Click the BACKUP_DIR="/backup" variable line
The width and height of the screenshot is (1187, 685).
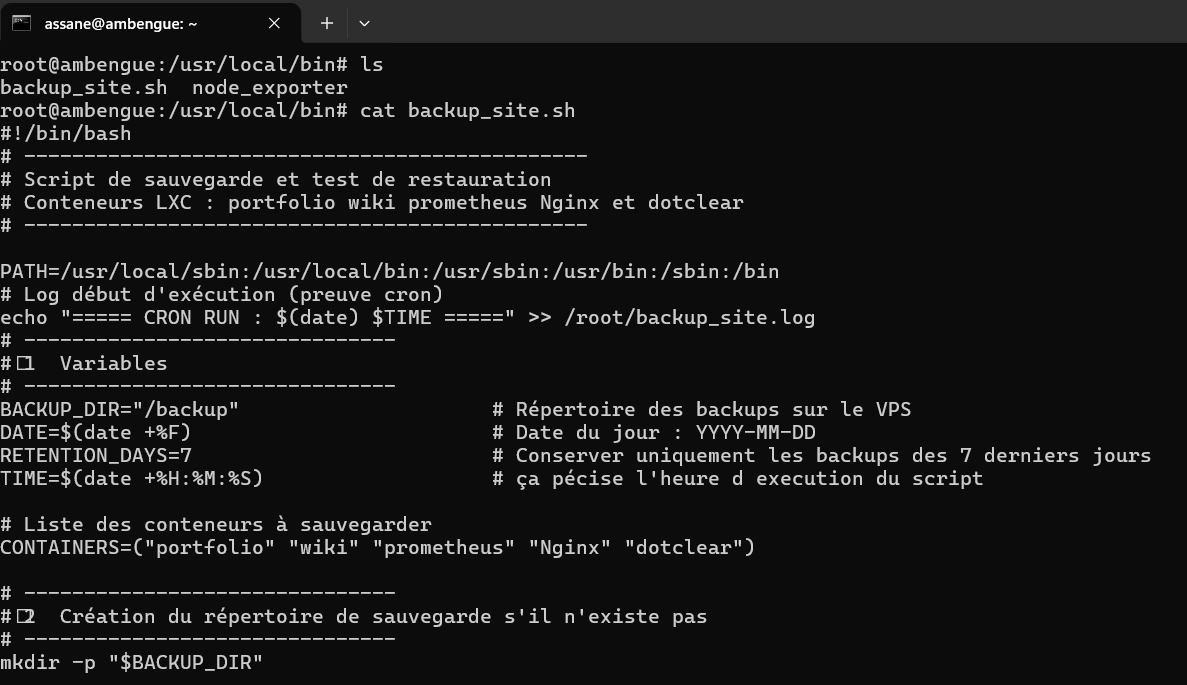[120, 409]
